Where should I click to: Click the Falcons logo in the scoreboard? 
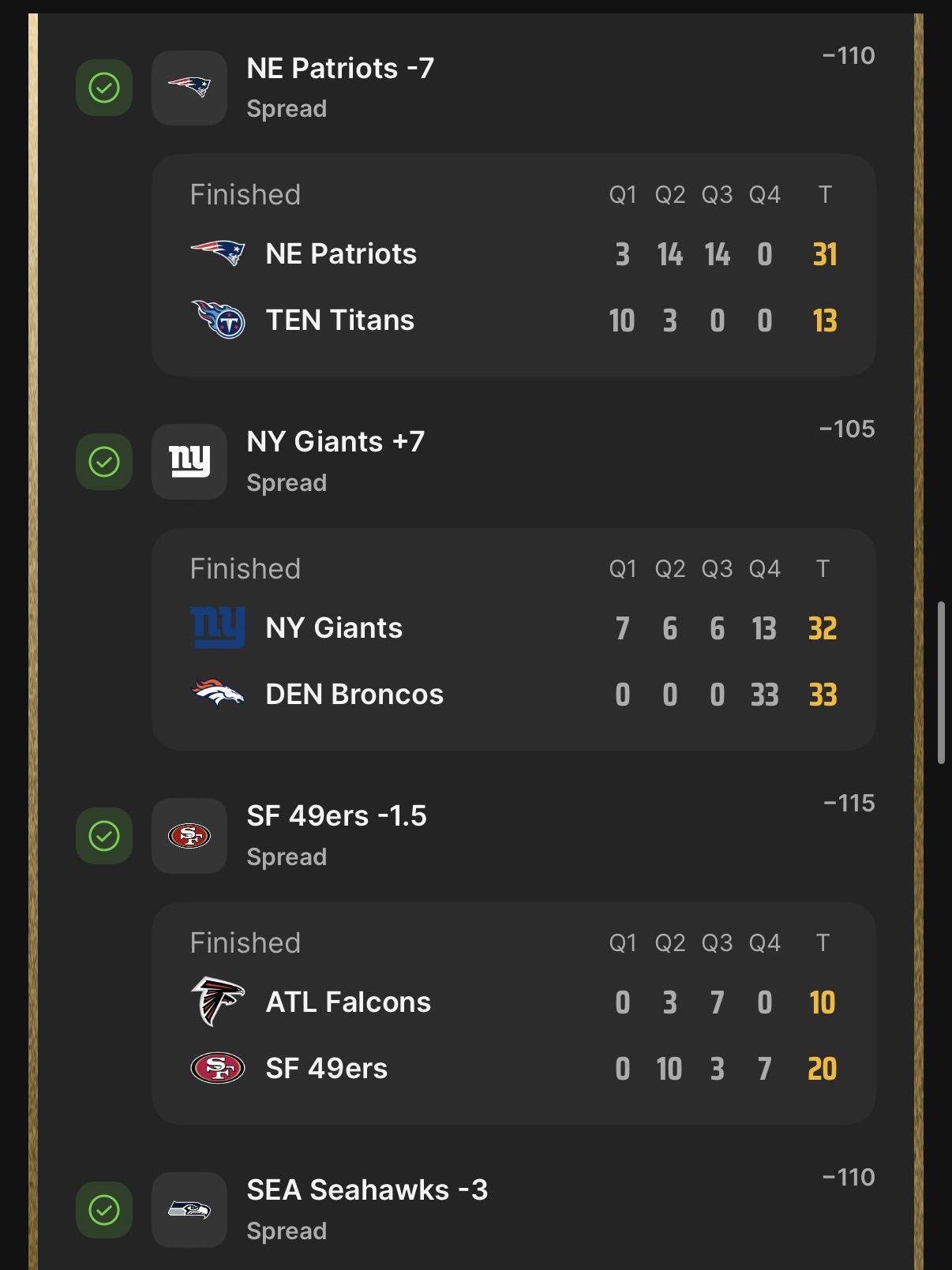point(217,1001)
